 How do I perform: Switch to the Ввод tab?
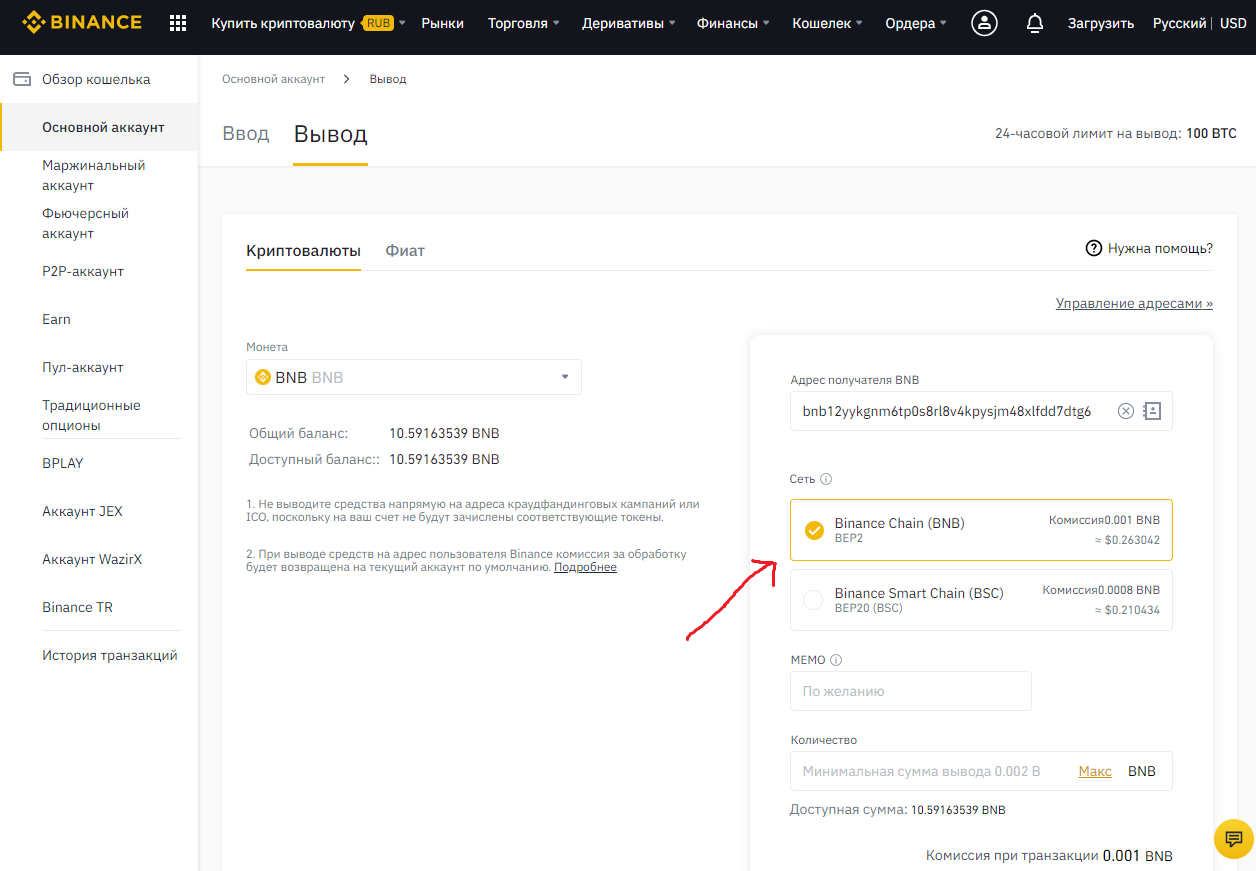[246, 134]
